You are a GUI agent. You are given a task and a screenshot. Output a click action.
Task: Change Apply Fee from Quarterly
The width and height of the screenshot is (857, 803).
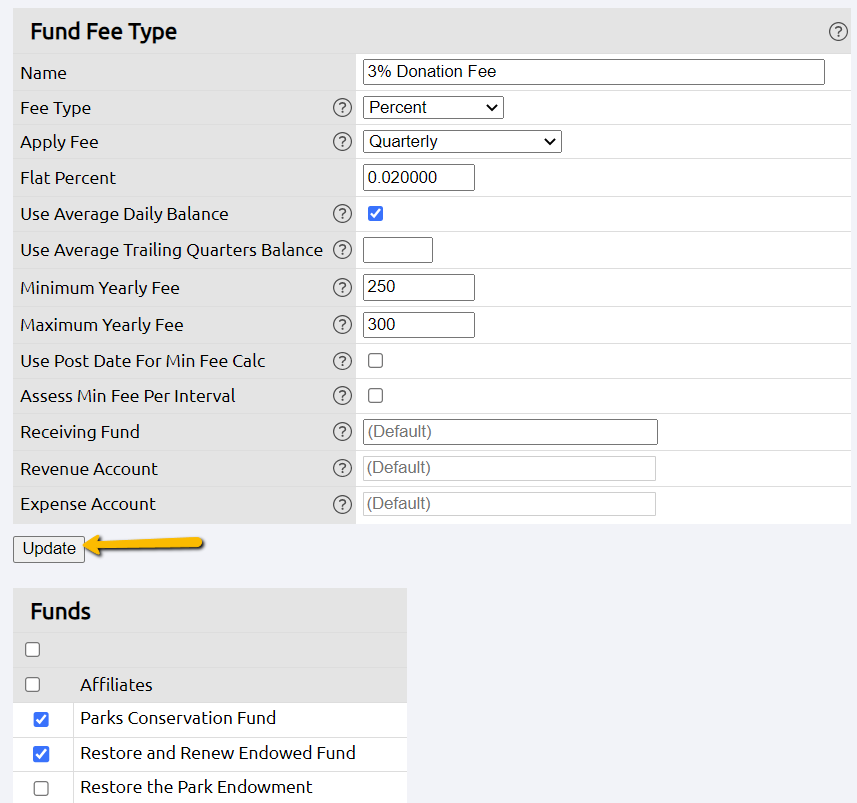tap(461, 141)
